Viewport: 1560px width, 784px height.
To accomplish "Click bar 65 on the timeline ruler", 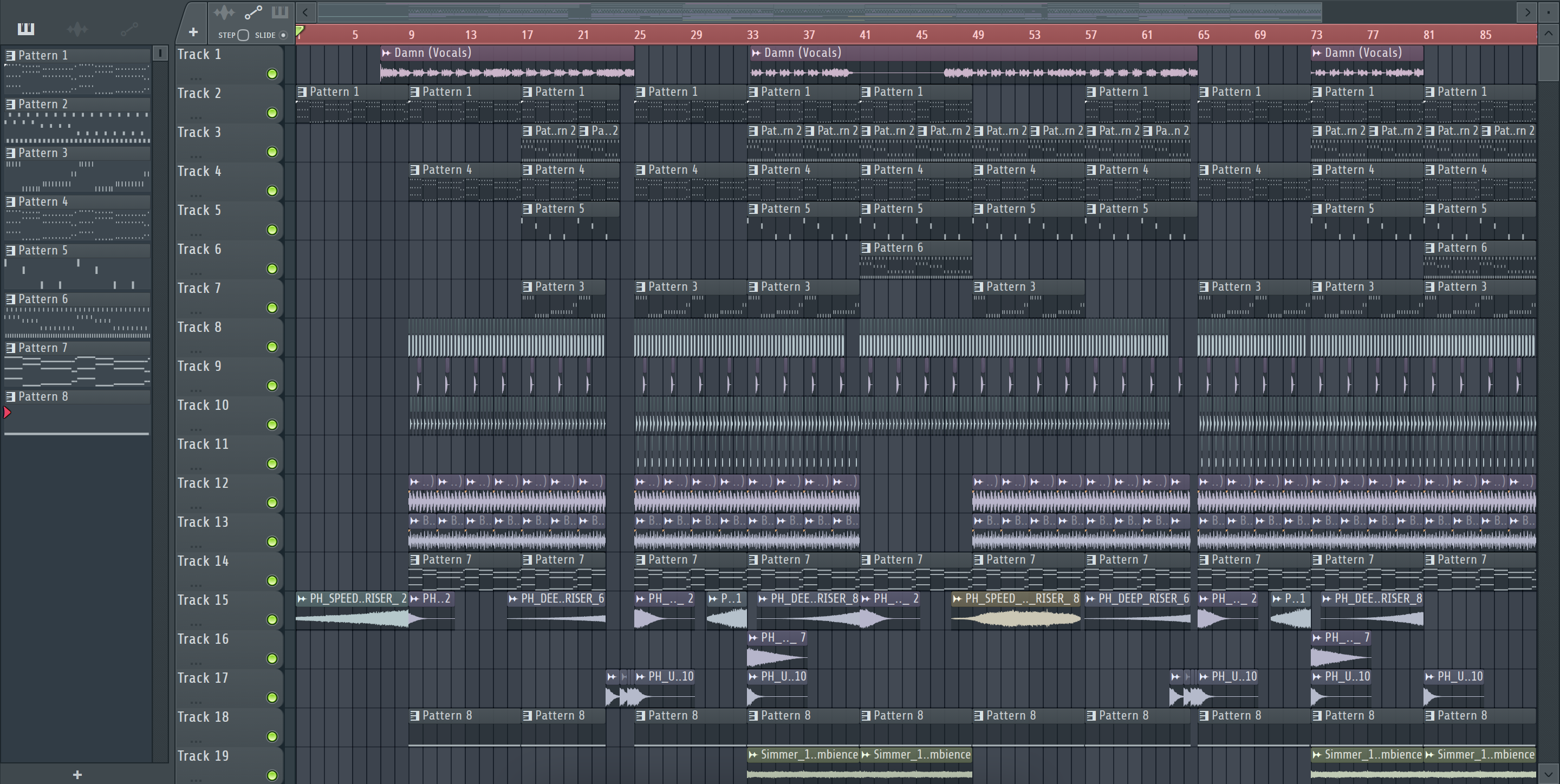I will 1203,35.
